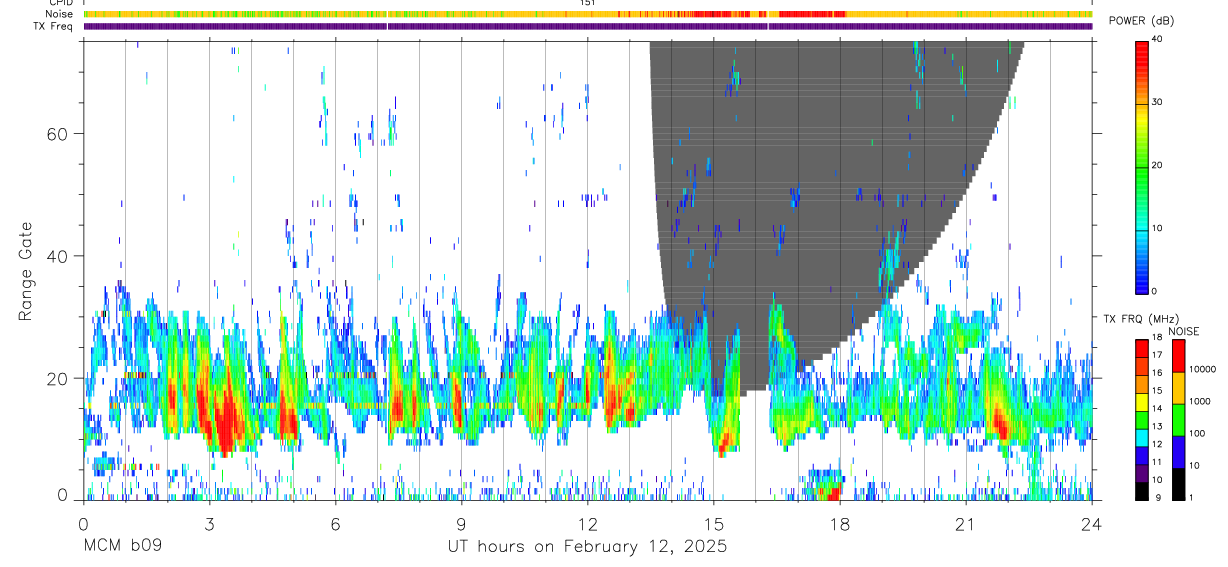Click the 'Range Gate' y-axis label

[26, 271]
